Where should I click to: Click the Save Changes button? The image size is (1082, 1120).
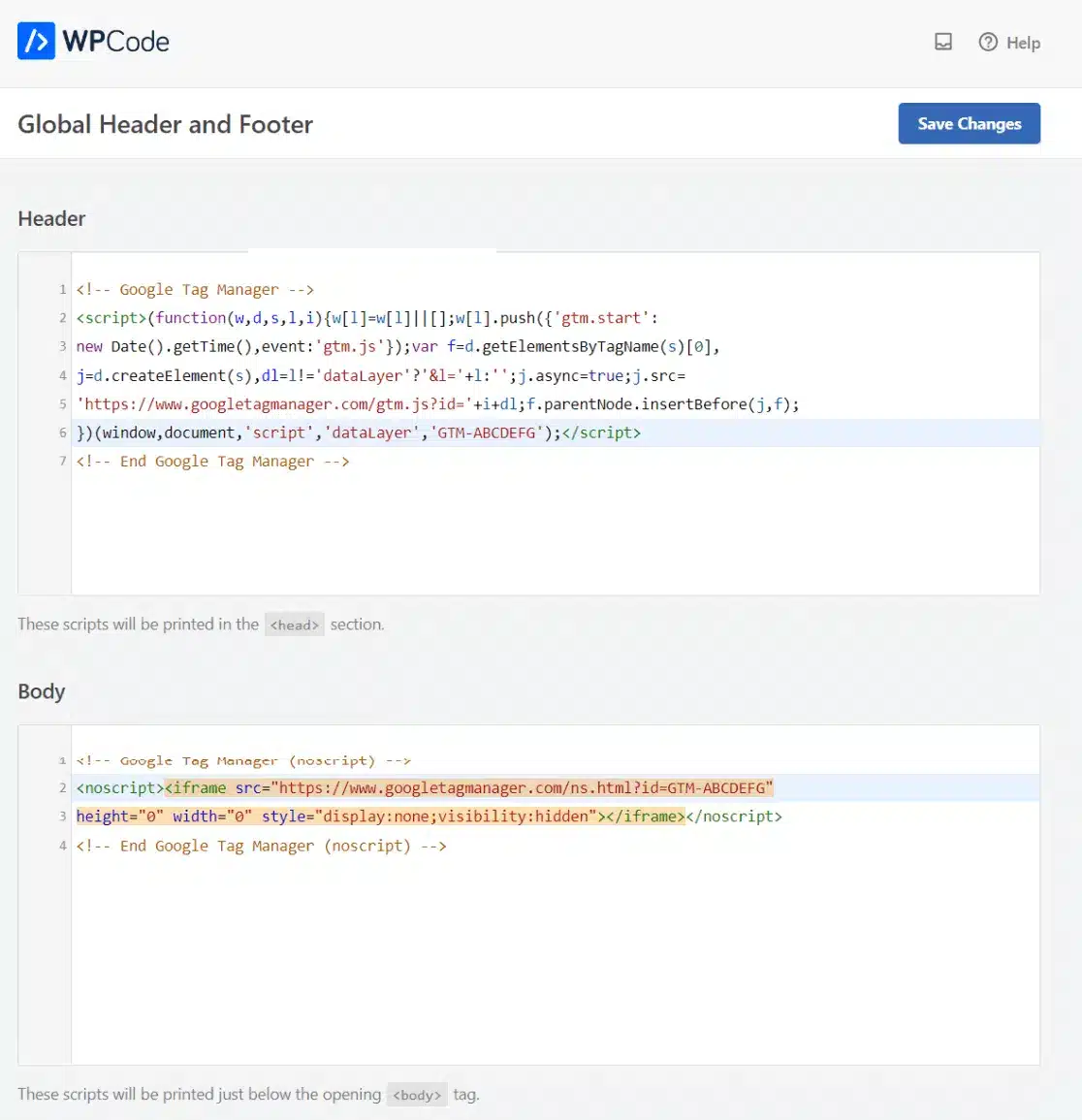tap(969, 123)
